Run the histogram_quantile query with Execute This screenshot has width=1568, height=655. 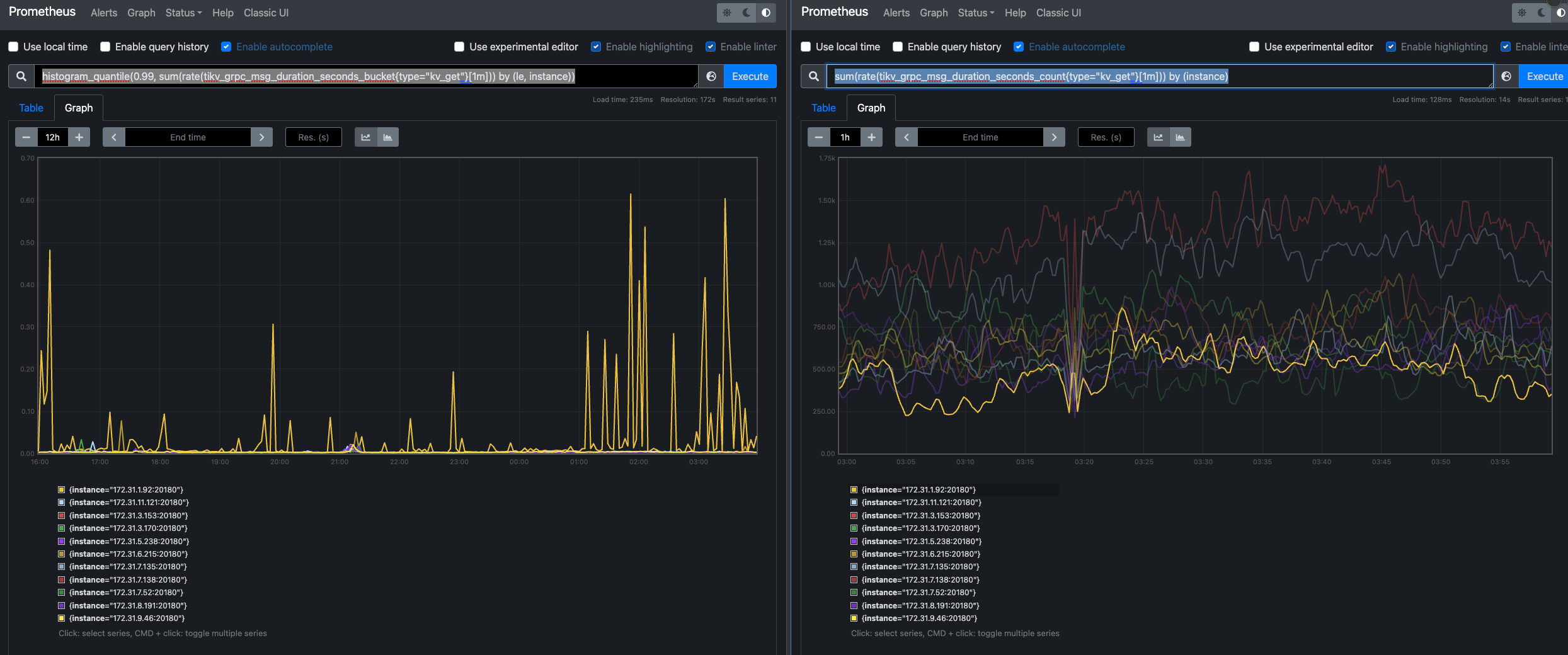pos(750,76)
